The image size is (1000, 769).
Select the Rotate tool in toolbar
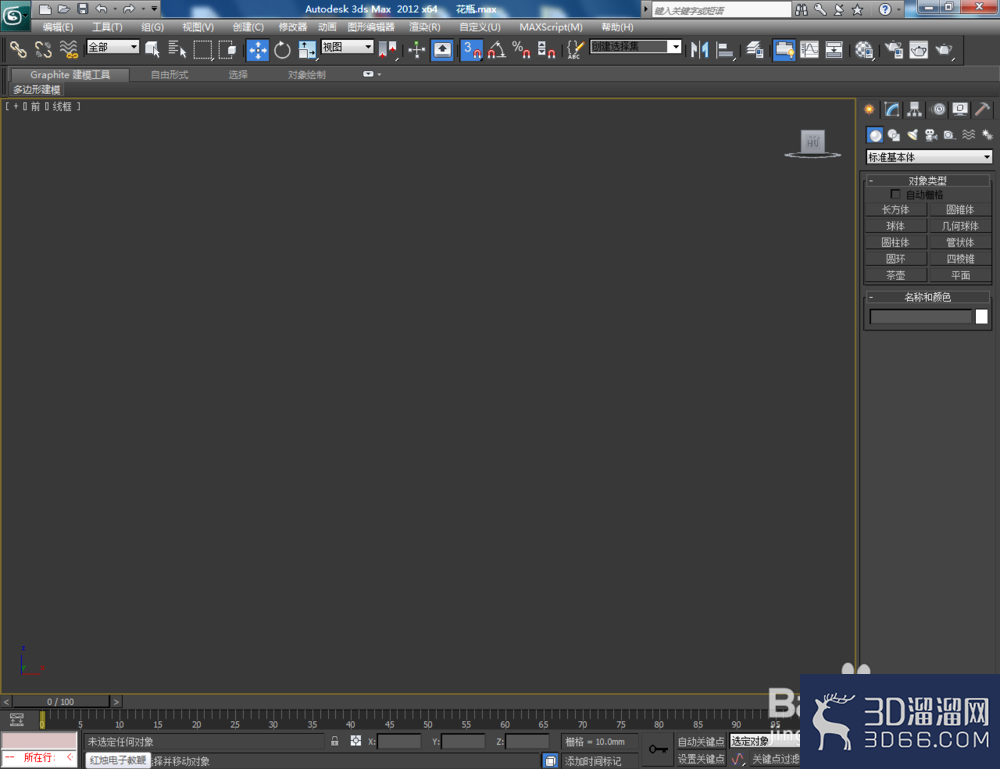(x=282, y=50)
